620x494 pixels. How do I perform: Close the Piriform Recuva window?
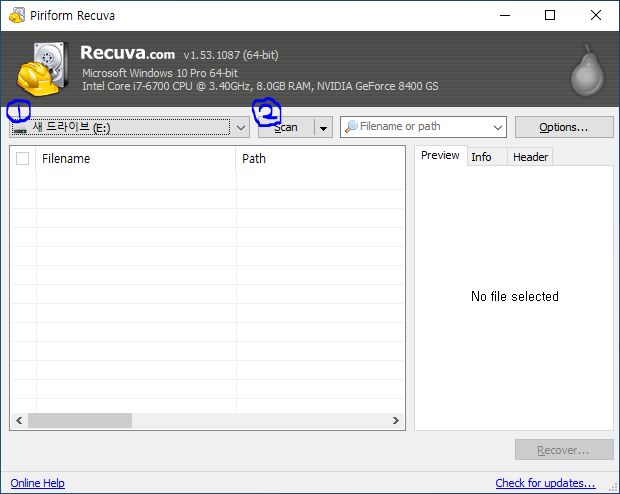pos(596,15)
